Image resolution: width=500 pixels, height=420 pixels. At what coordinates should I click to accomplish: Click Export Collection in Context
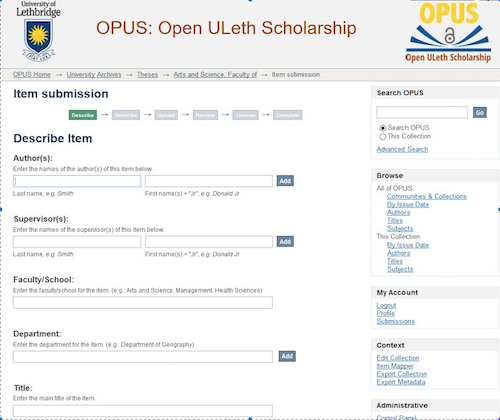(402, 374)
